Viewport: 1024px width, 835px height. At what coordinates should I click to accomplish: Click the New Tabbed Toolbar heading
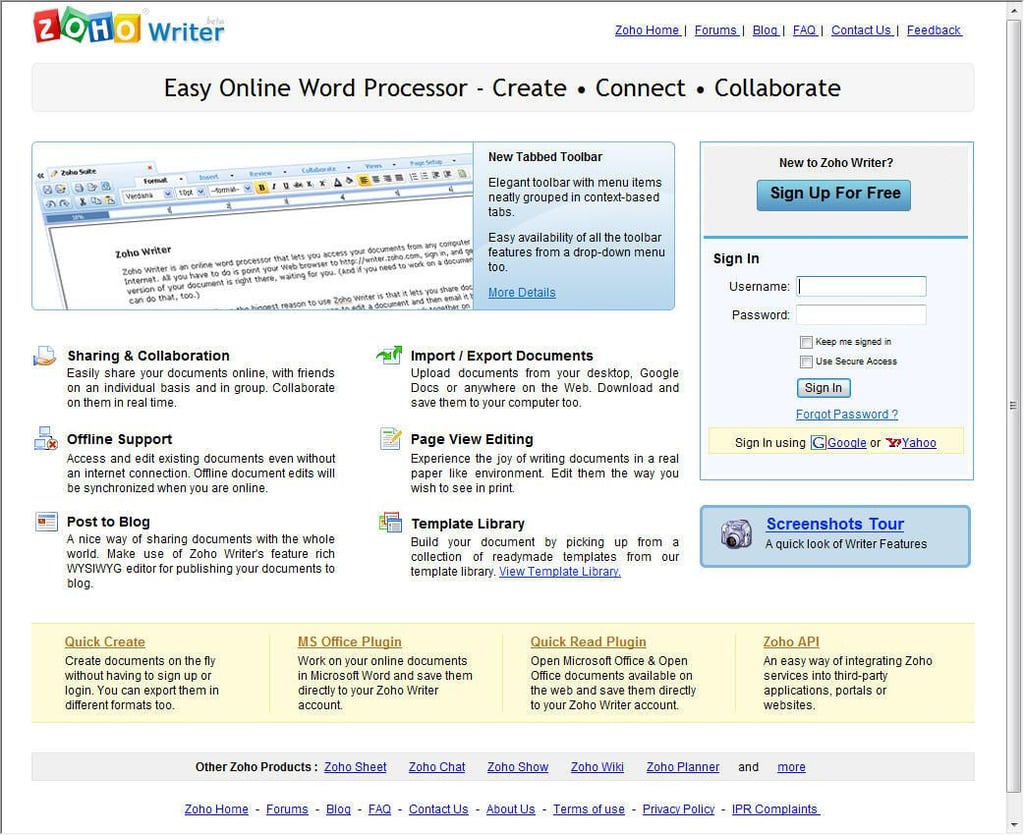point(545,157)
